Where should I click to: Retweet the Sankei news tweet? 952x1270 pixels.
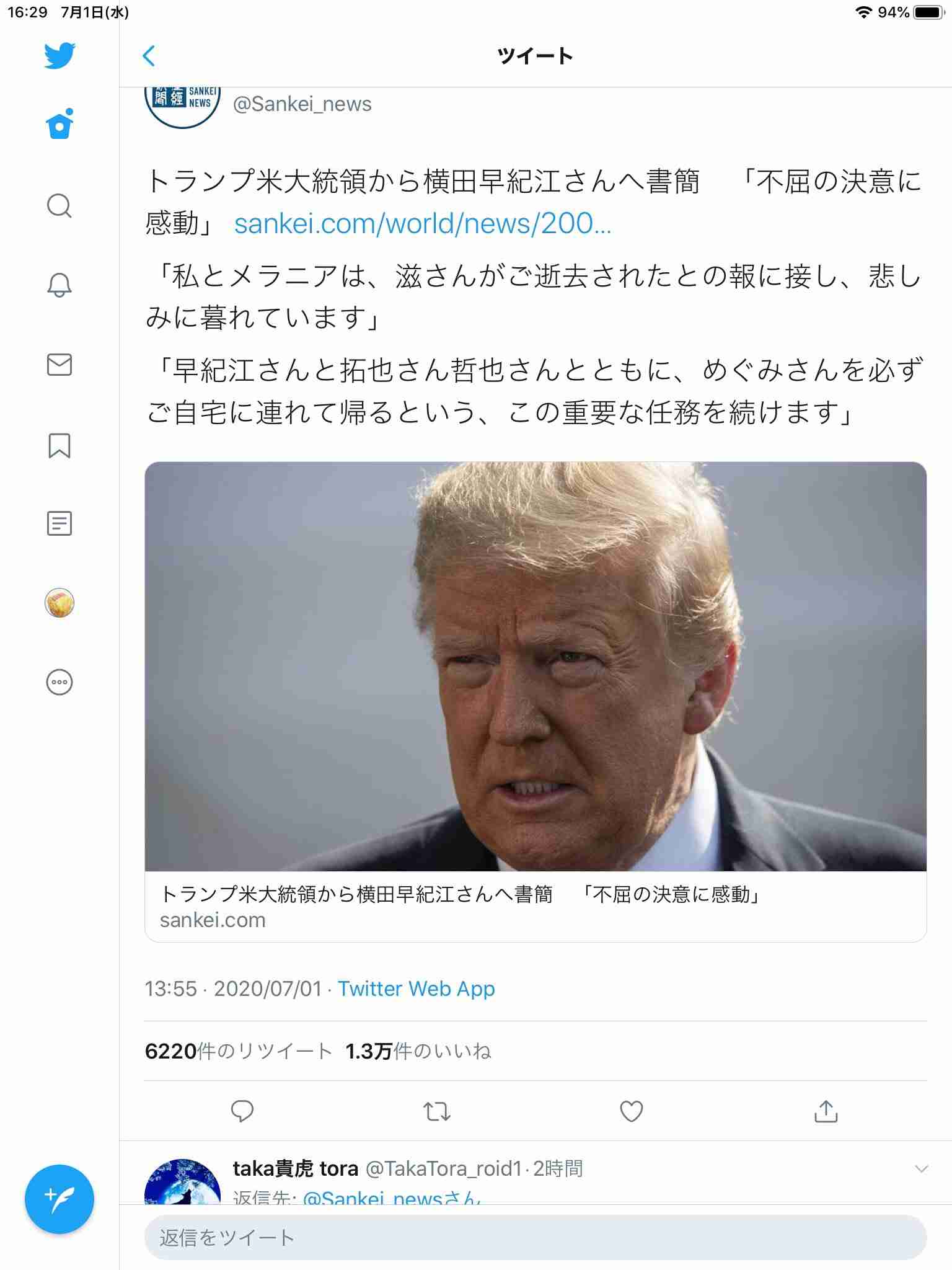tap(436, 1111)
